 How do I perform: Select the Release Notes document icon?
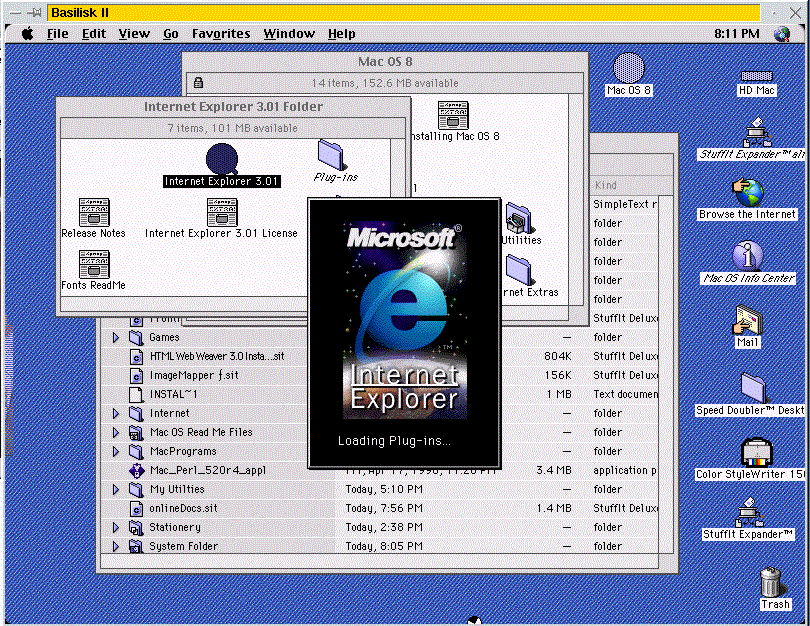click(94, 212)
